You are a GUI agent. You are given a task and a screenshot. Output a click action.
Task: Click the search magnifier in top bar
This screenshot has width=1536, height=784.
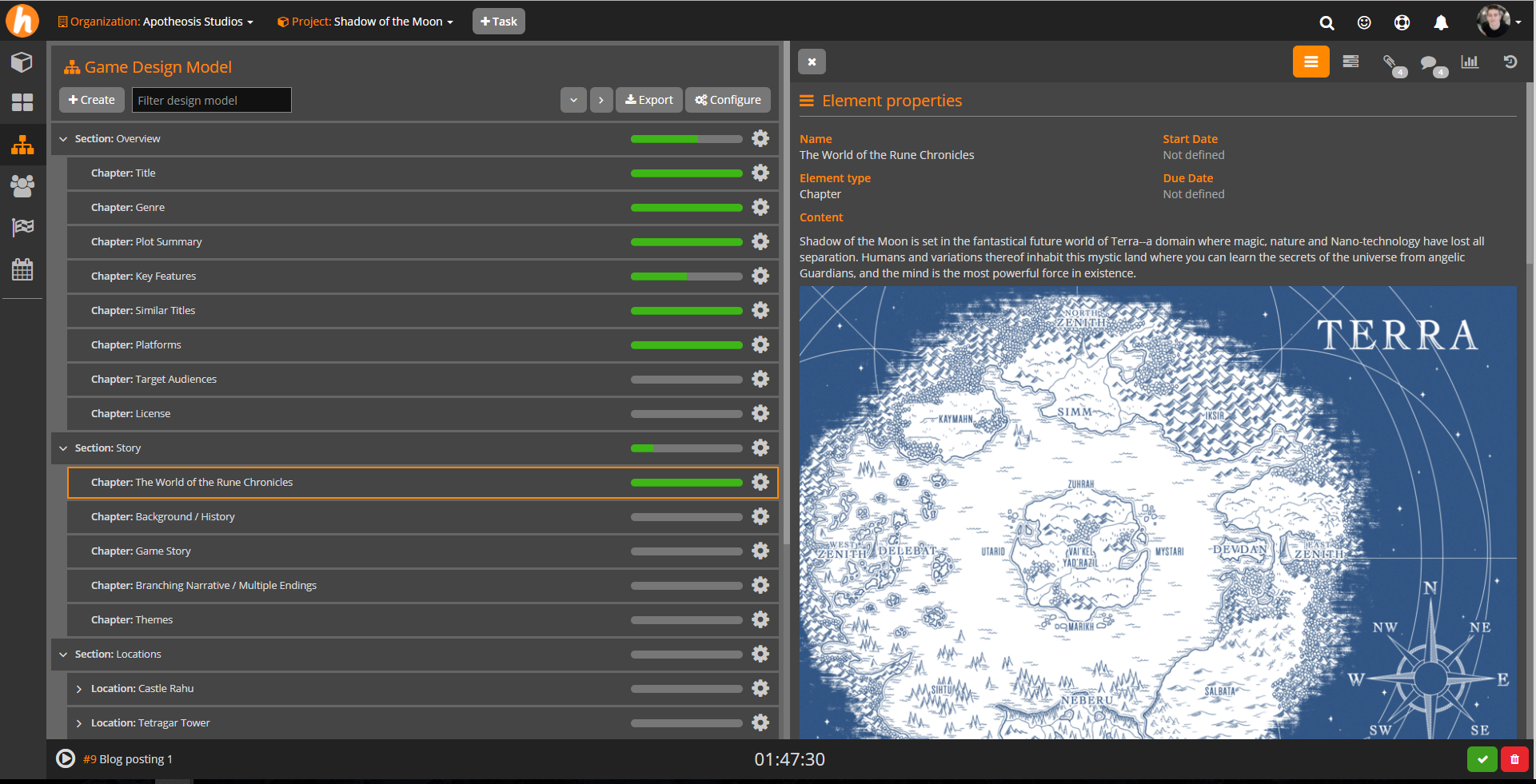point(1327,22)
